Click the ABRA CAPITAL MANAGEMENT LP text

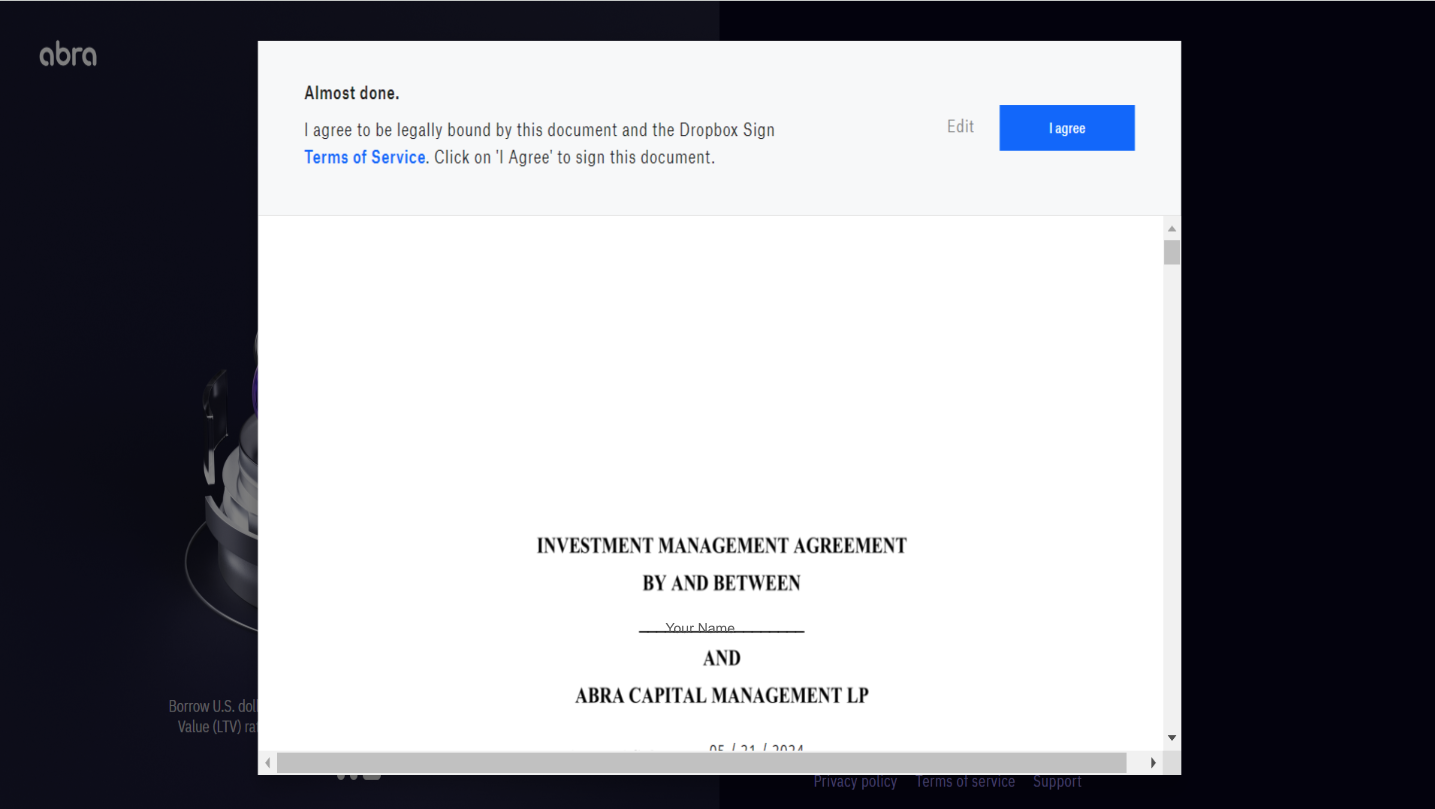tap(721, 696)
